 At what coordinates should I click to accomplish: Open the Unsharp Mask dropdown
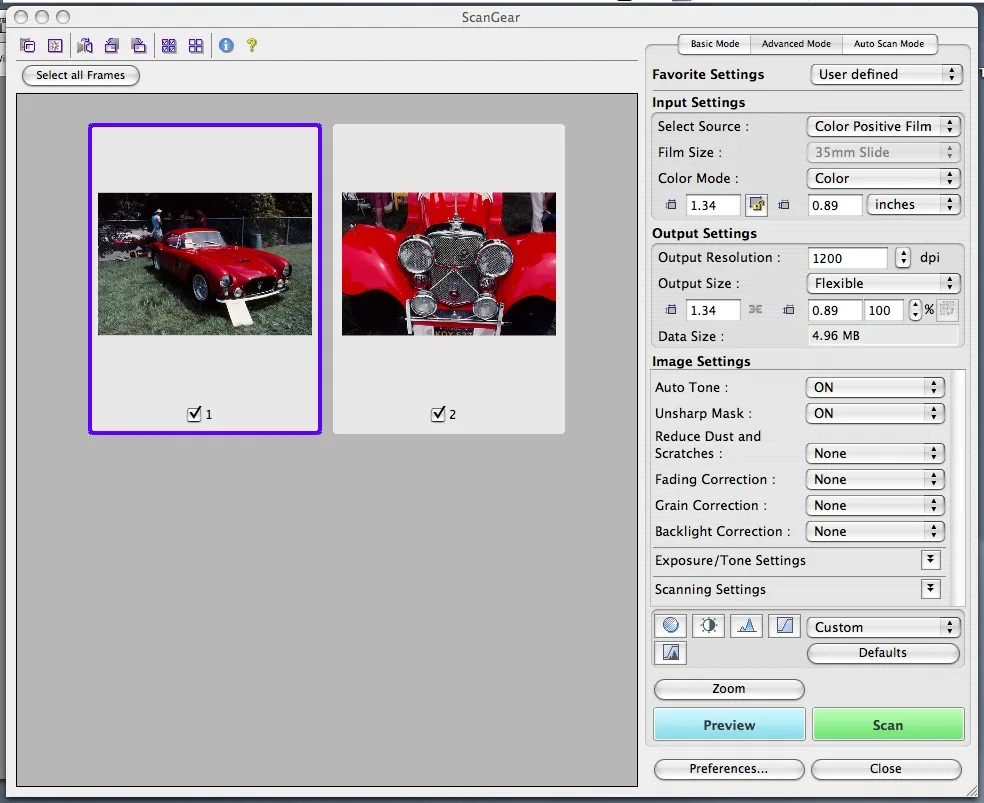pos(874,413)
